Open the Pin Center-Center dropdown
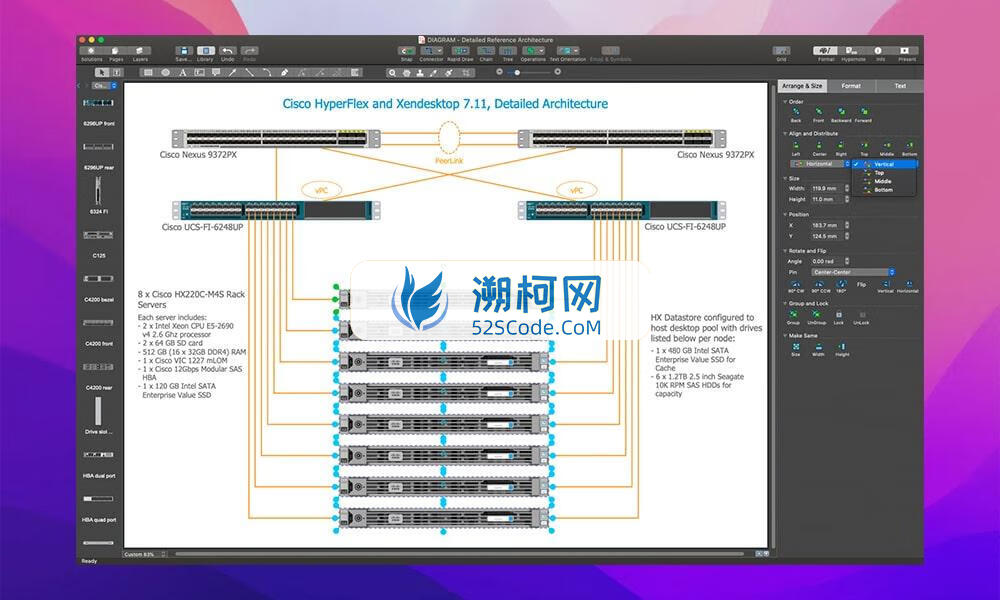 853,272
